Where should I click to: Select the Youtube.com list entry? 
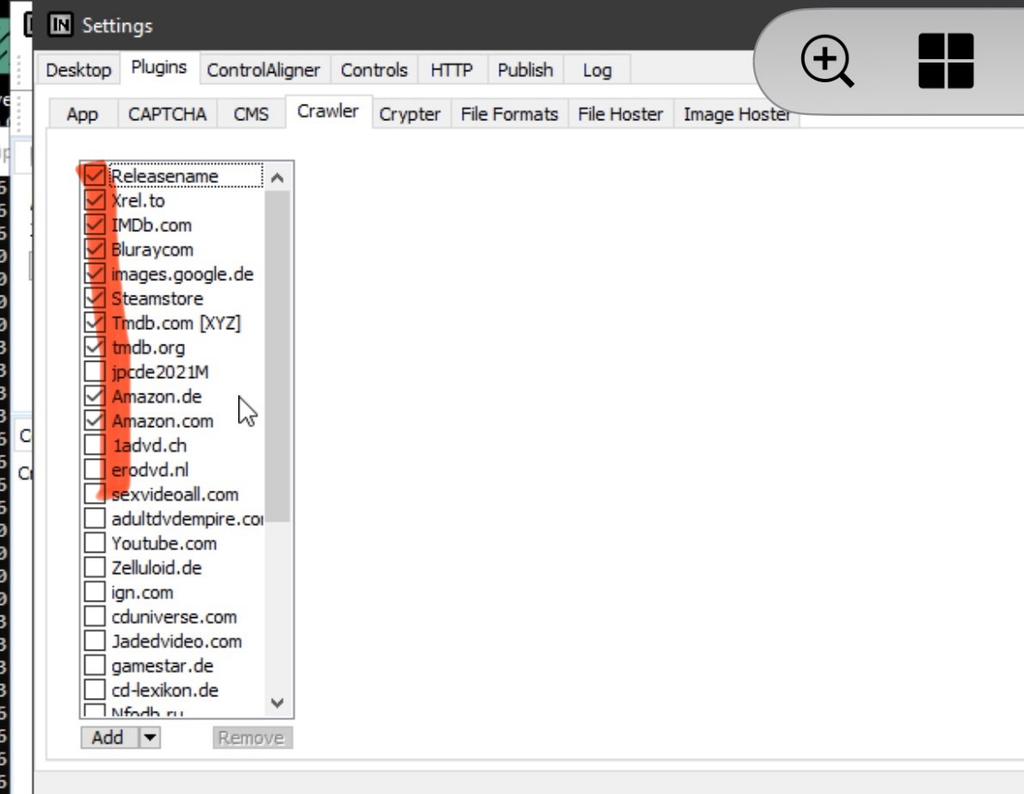pyautogui.click(x=164, y=543)
